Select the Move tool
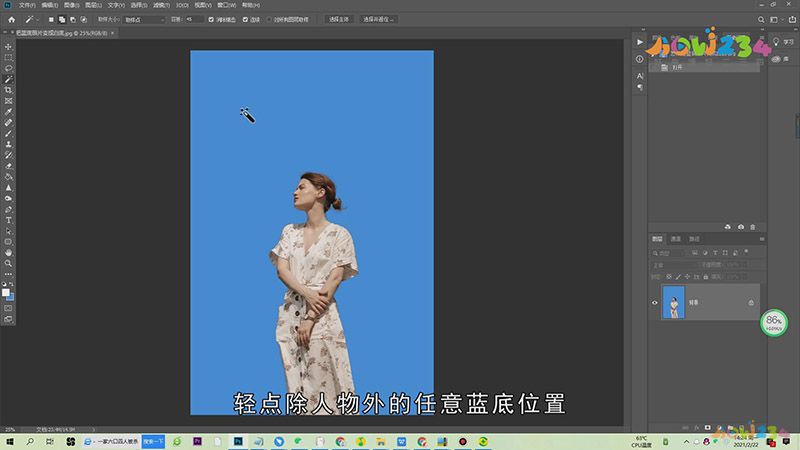The height and width of the screenshot is (450, 800). tap(8, 46)
